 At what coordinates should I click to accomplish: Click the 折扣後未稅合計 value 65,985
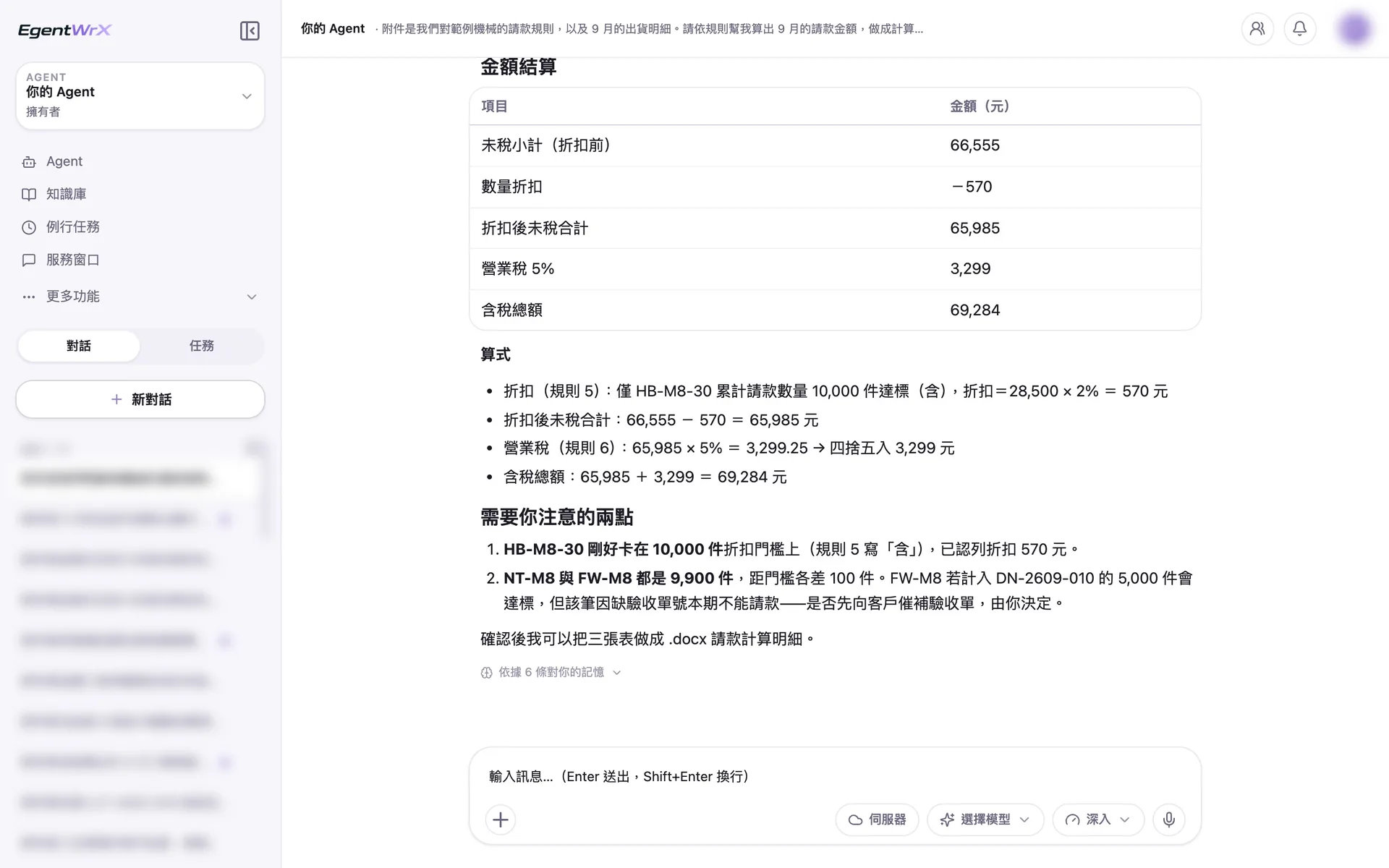[975, 229]
